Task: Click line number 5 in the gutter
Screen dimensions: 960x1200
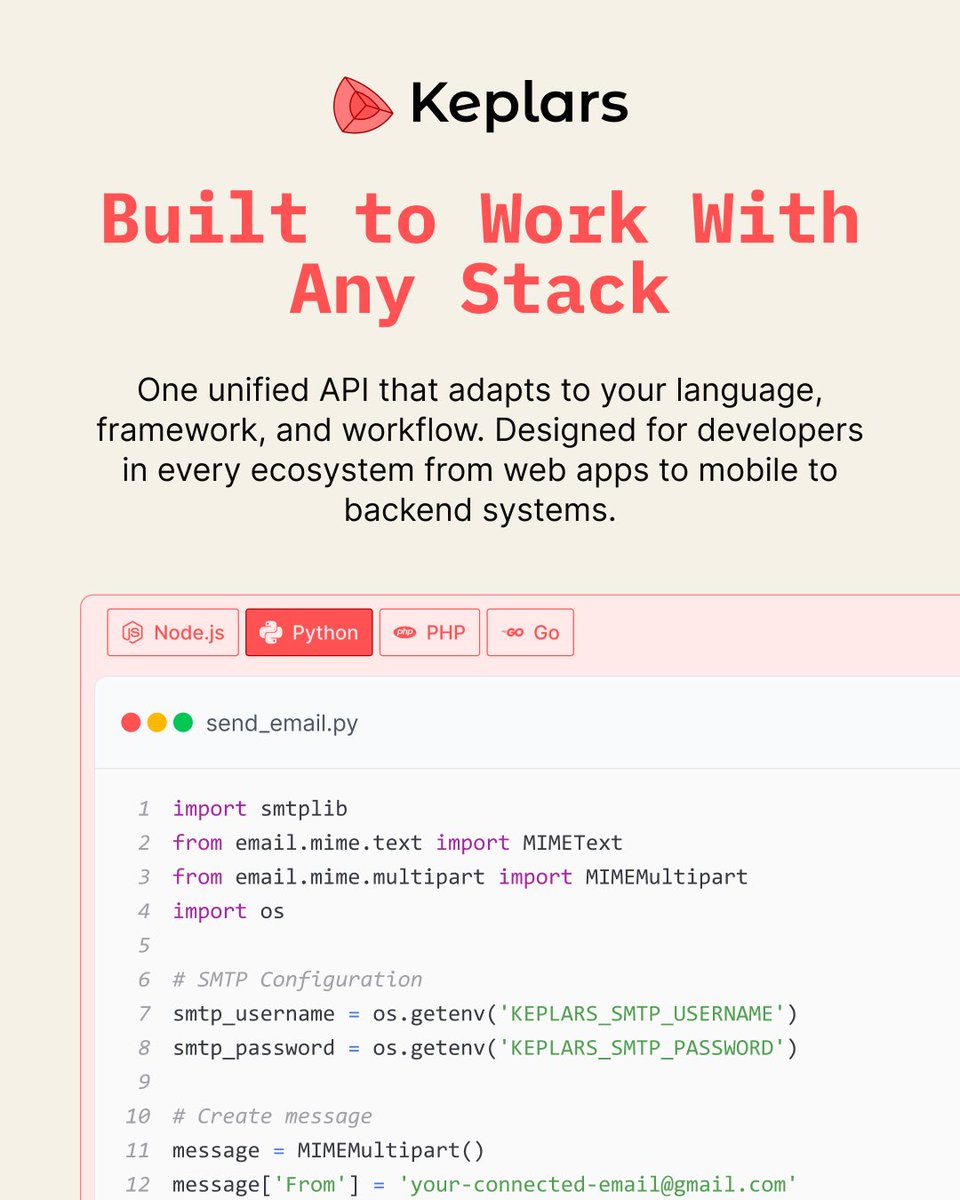Action: click(144, 945)
